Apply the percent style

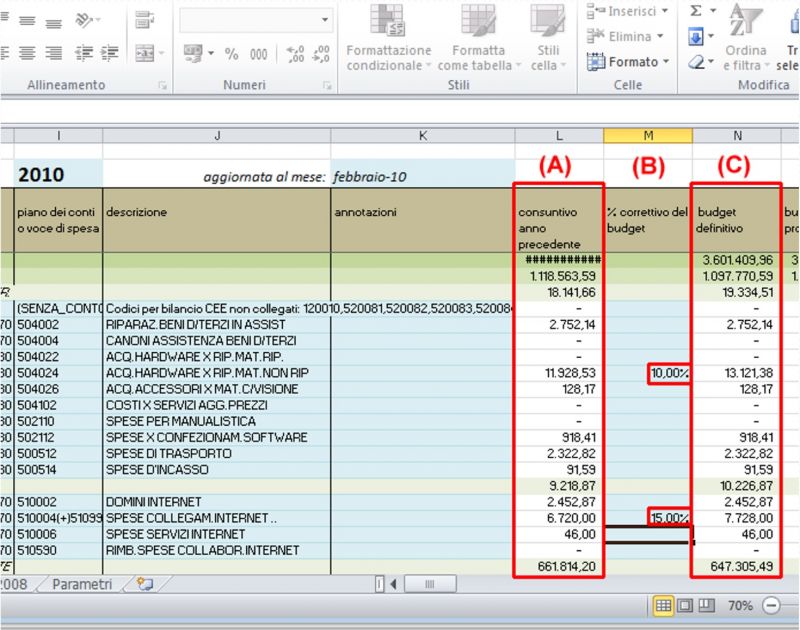click(x=231, y=54)
